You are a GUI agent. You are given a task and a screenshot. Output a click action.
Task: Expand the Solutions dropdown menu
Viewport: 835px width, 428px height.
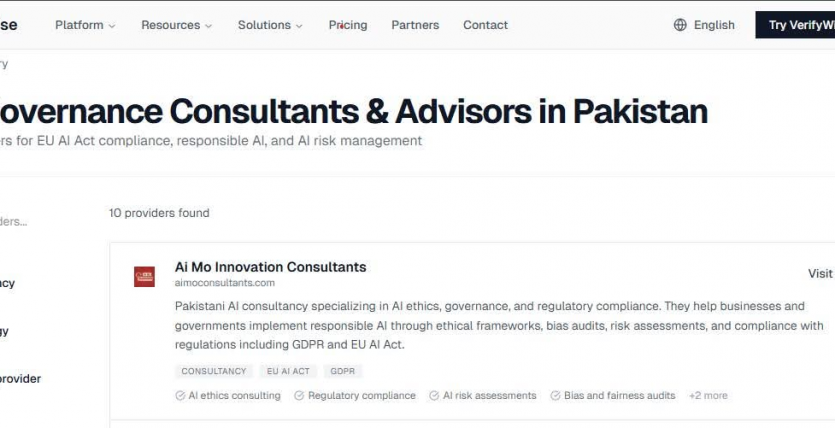pyautogui.click(x=270, y=25)
